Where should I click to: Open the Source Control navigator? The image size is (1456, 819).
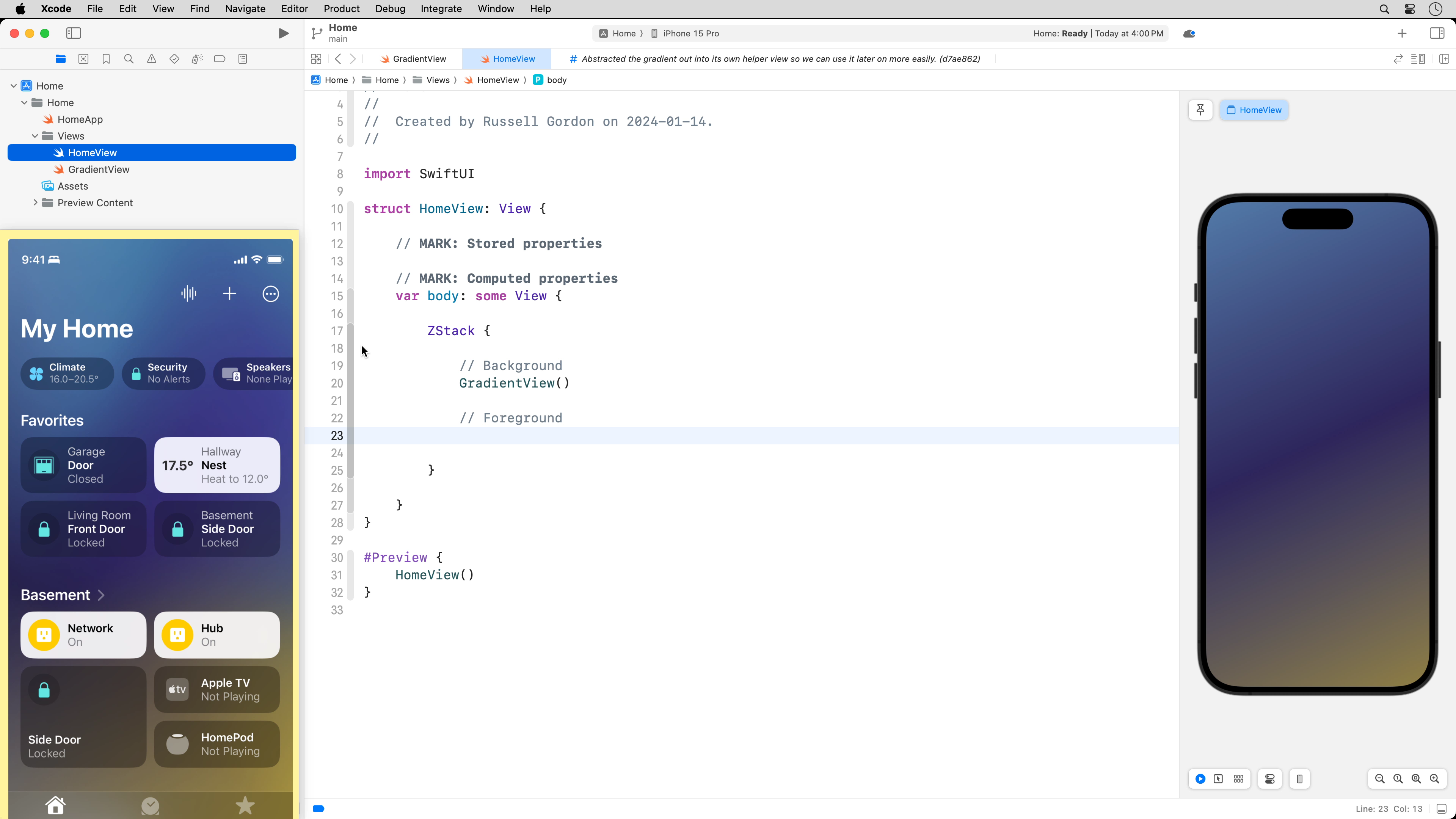point(83,59)
